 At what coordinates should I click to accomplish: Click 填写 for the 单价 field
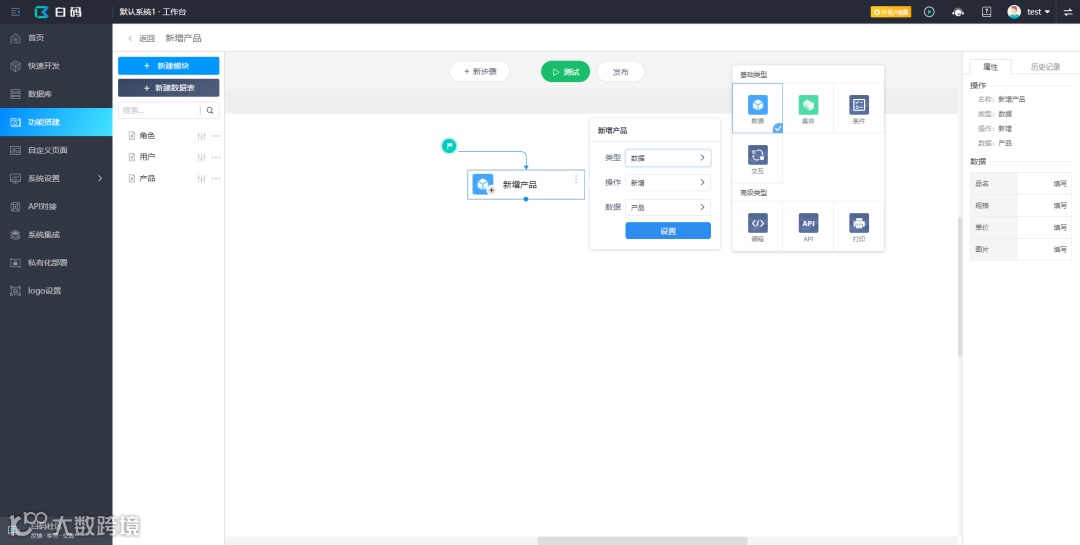tap(1060, 227)
